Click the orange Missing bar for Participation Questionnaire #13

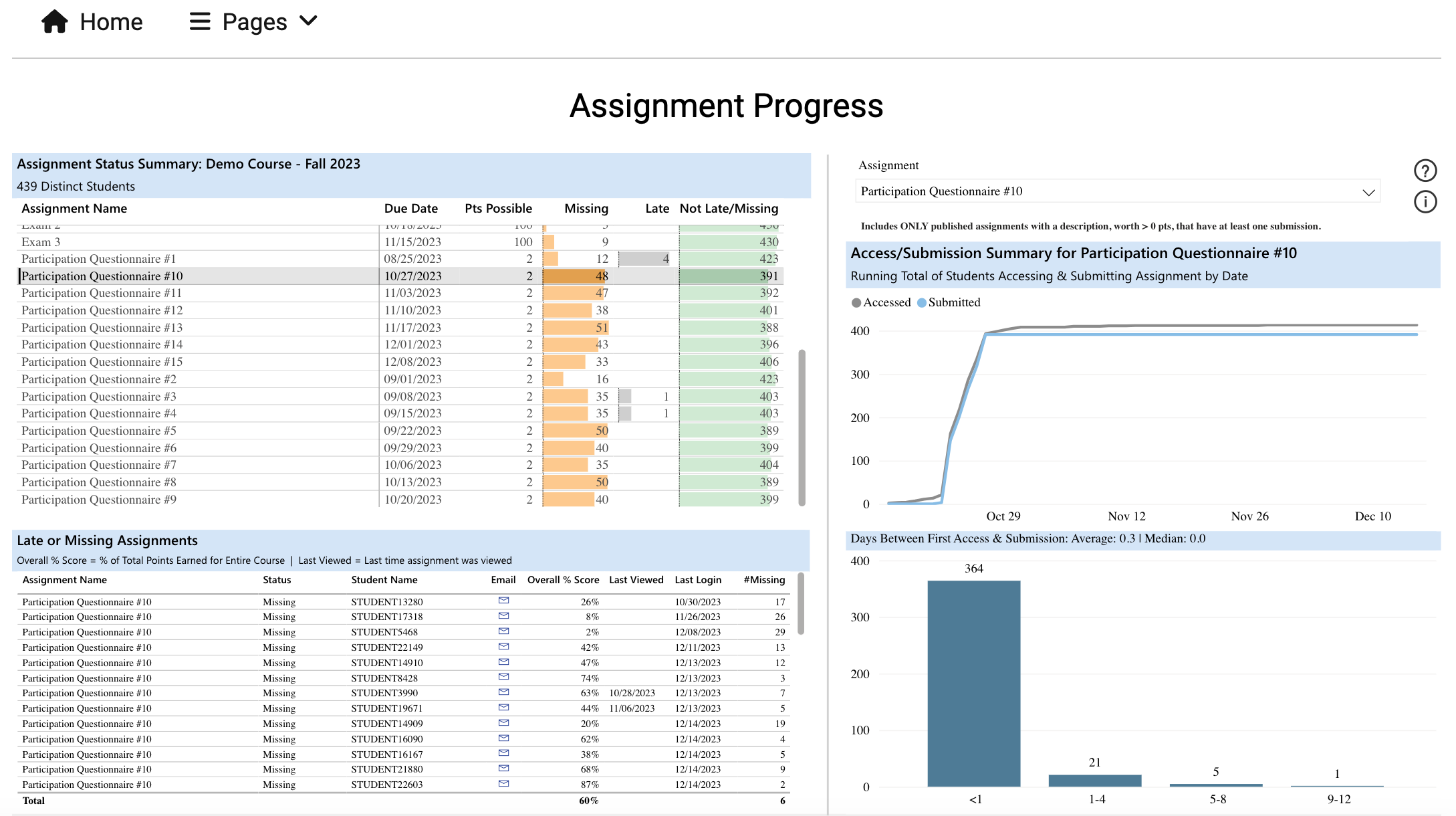pyautogui.click(x=575, y=327)
